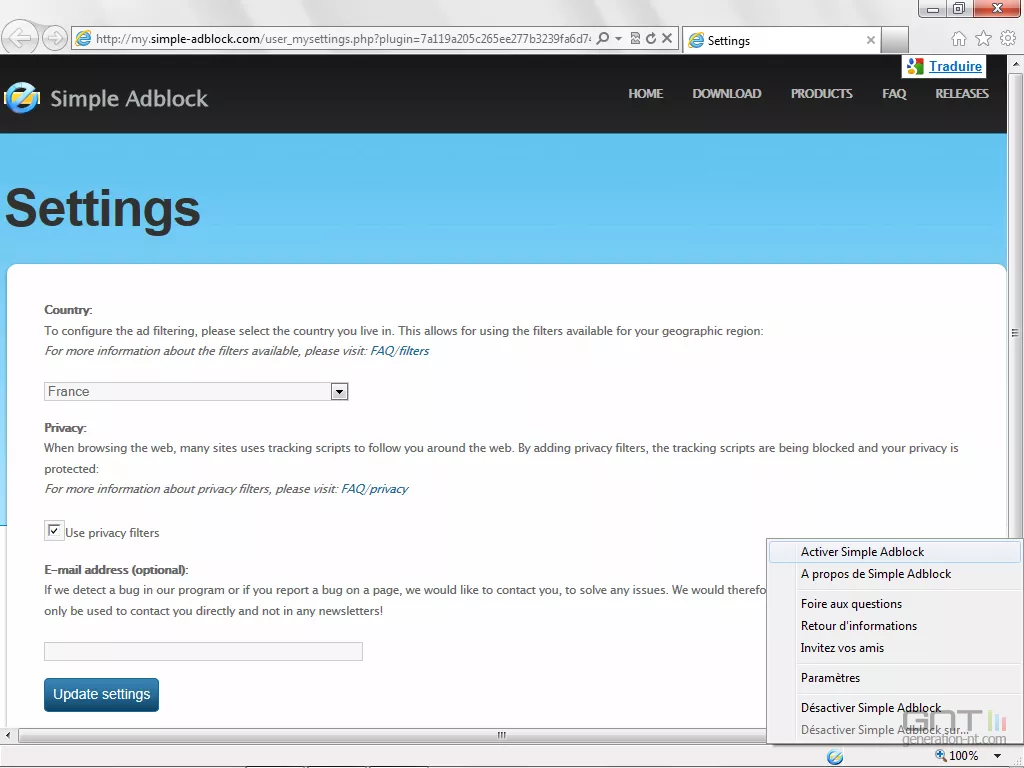Click the Simple Adblock logo in header
The width and height of the screenshot is (1024, 768).
coord(106,98)
